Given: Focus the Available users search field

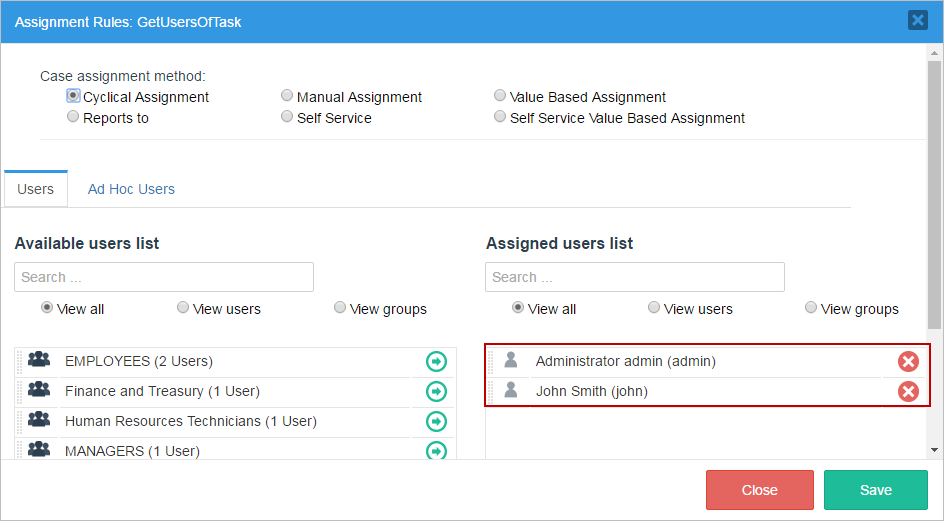Looking at the screenshot, I should point(164,277).
